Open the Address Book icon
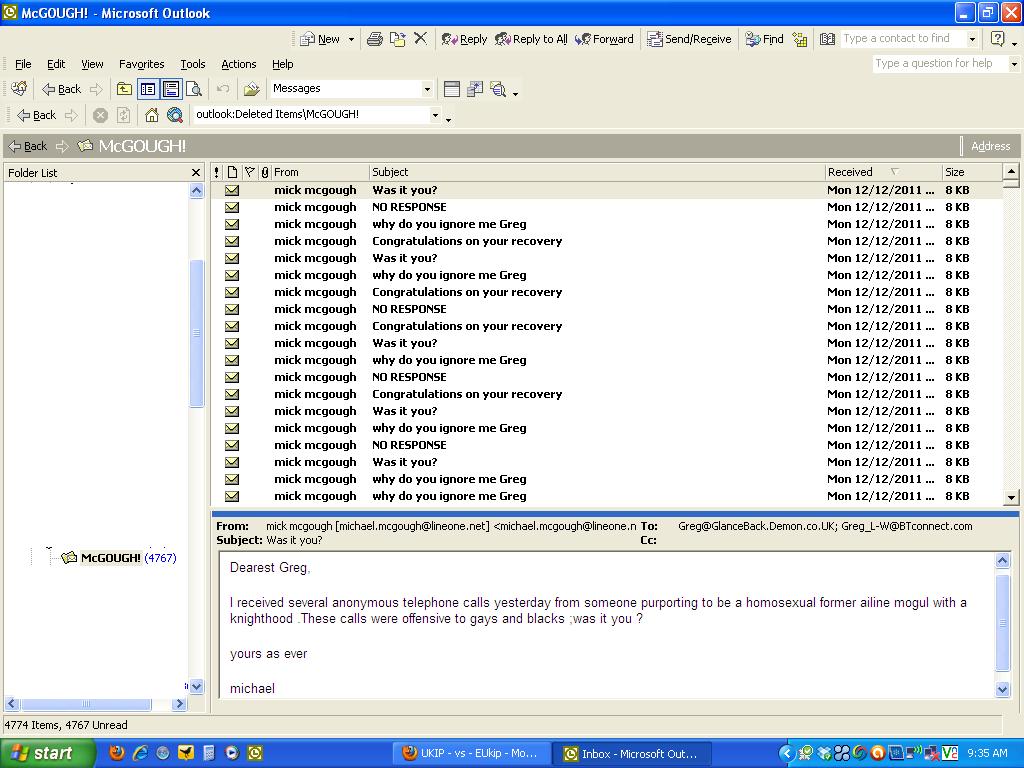Viewport: 1024px width, 768px height. click(827, 39)
